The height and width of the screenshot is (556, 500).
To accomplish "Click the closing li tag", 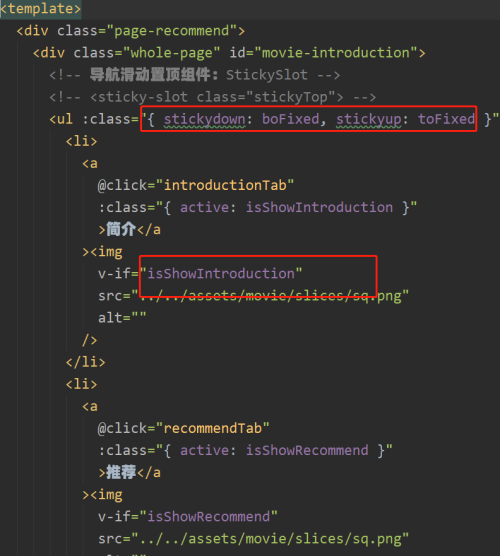I will click(x=85, y=362).
